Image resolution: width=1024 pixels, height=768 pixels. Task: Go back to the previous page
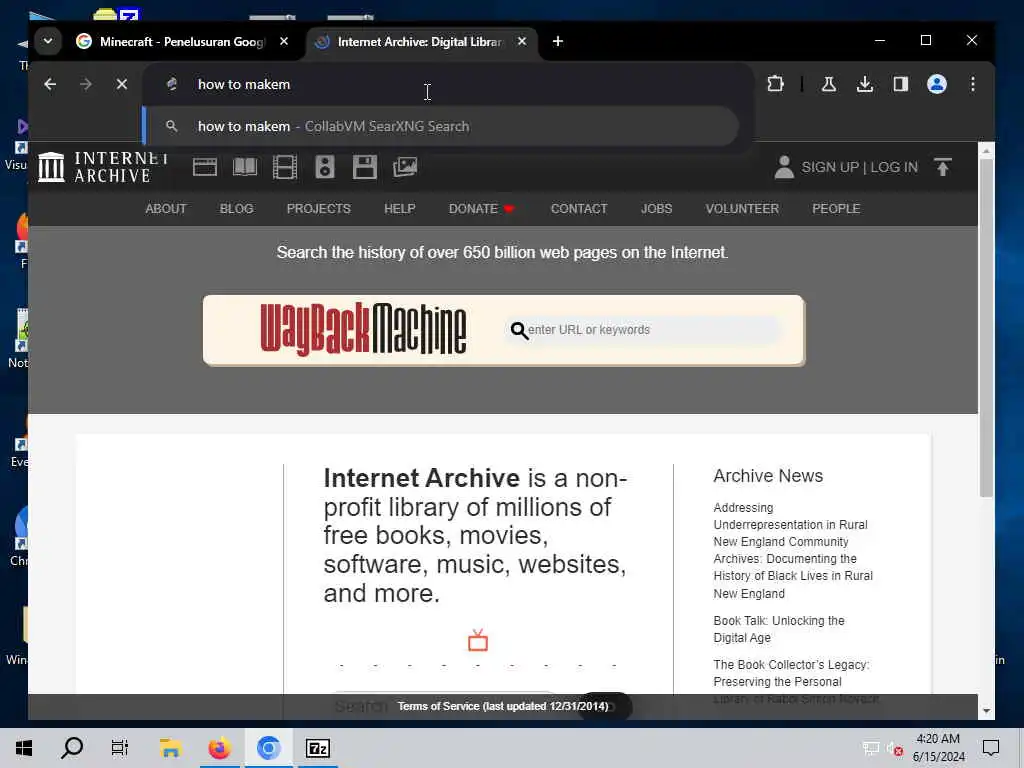click(x=50, y=84)
